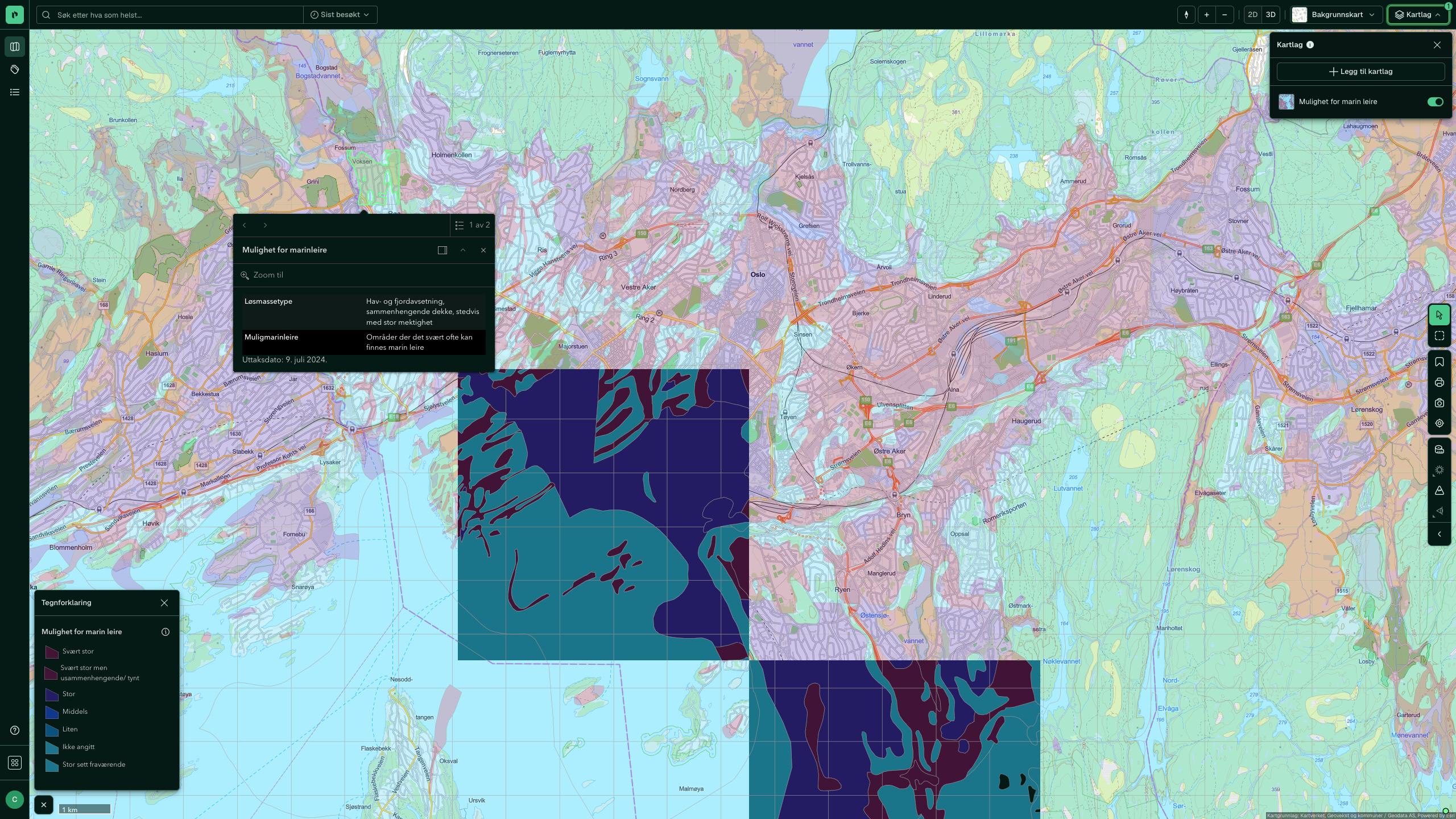Open the sun and daylight tool
1456x819 pixels.
(1440, 470)
